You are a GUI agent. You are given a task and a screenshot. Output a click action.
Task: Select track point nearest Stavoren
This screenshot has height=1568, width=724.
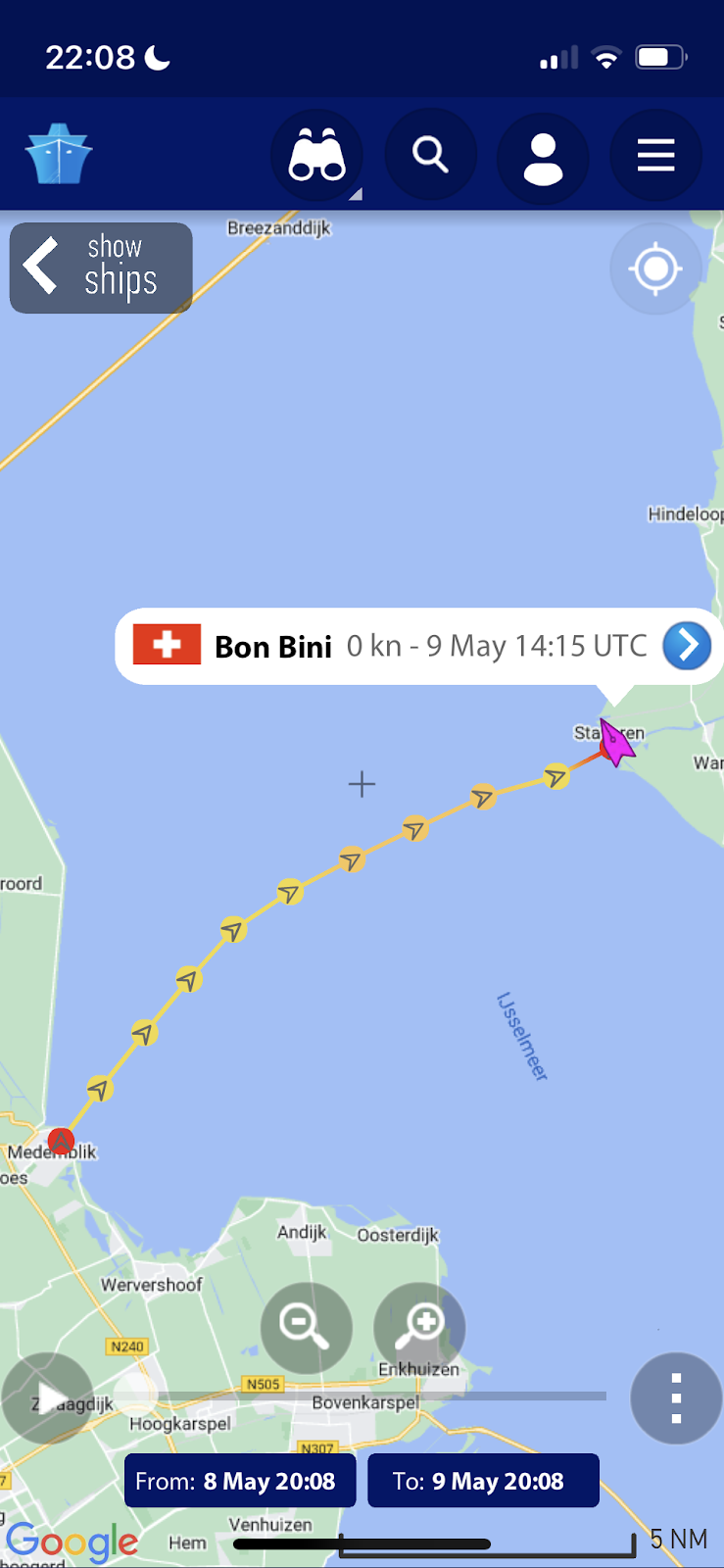click(x=555, y=777)
